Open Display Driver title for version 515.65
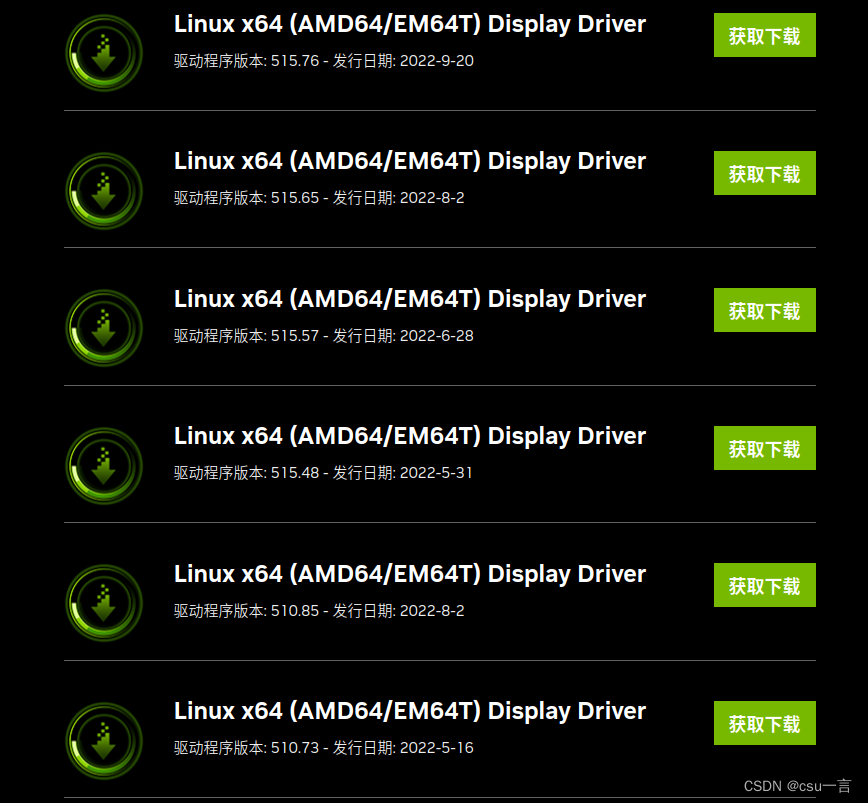This screenshot has height=803, width=868. (x=410, y=162)
